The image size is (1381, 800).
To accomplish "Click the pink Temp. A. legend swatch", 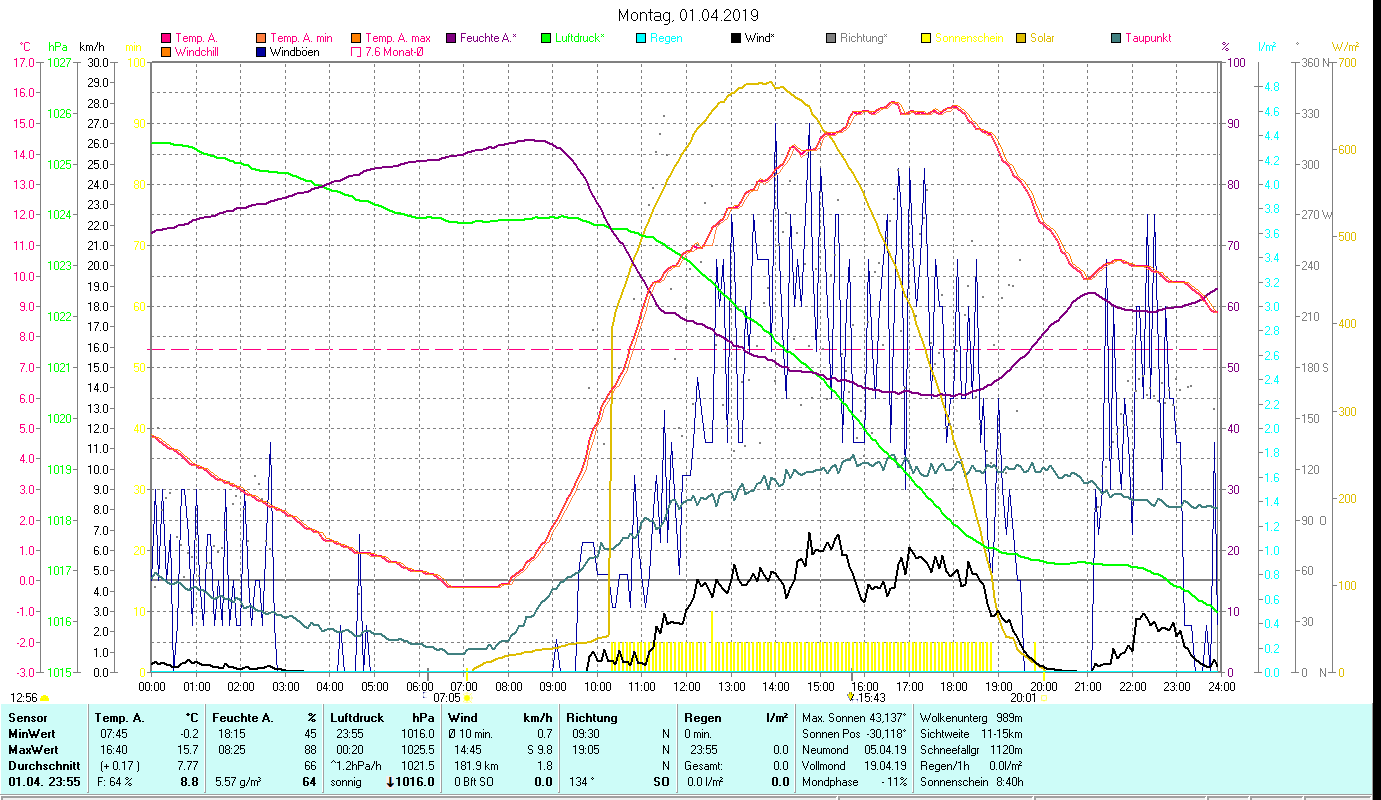I will click(x=165, y=39).
